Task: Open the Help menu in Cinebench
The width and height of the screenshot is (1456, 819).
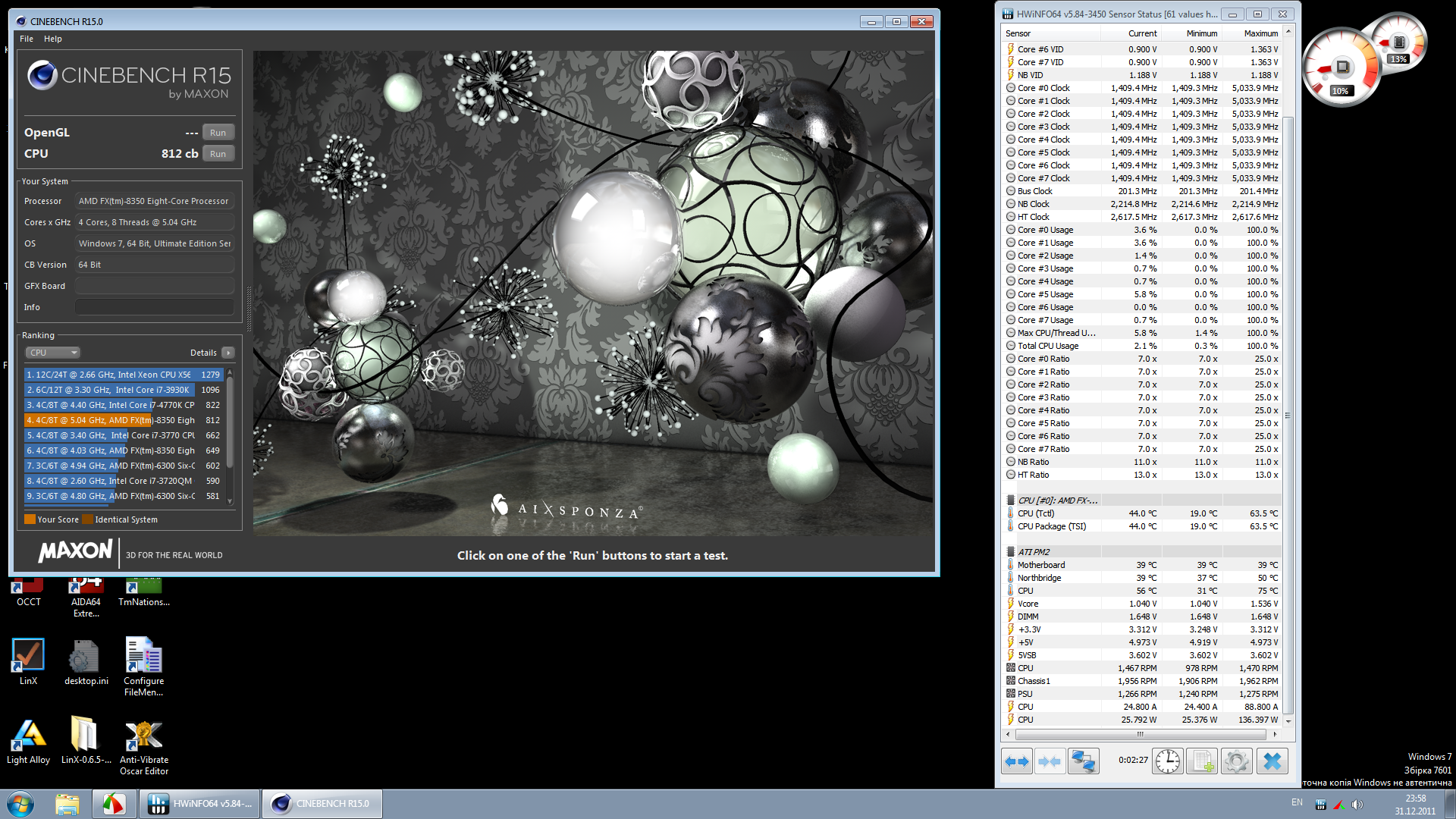Action: coord(52,39)
